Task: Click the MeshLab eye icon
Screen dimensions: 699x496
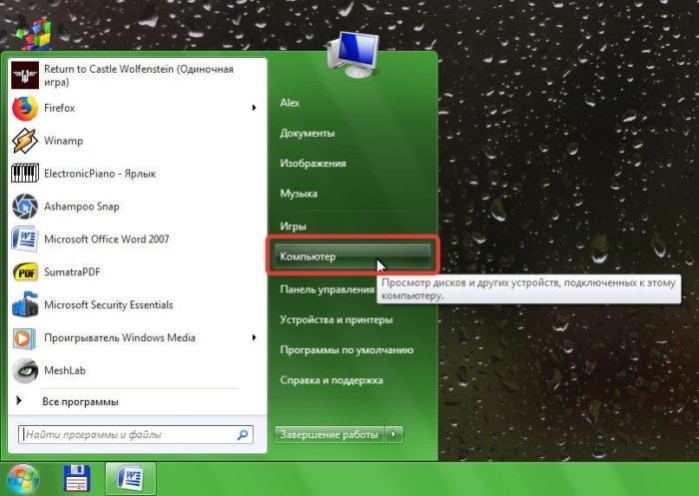Action: point(25,370)
